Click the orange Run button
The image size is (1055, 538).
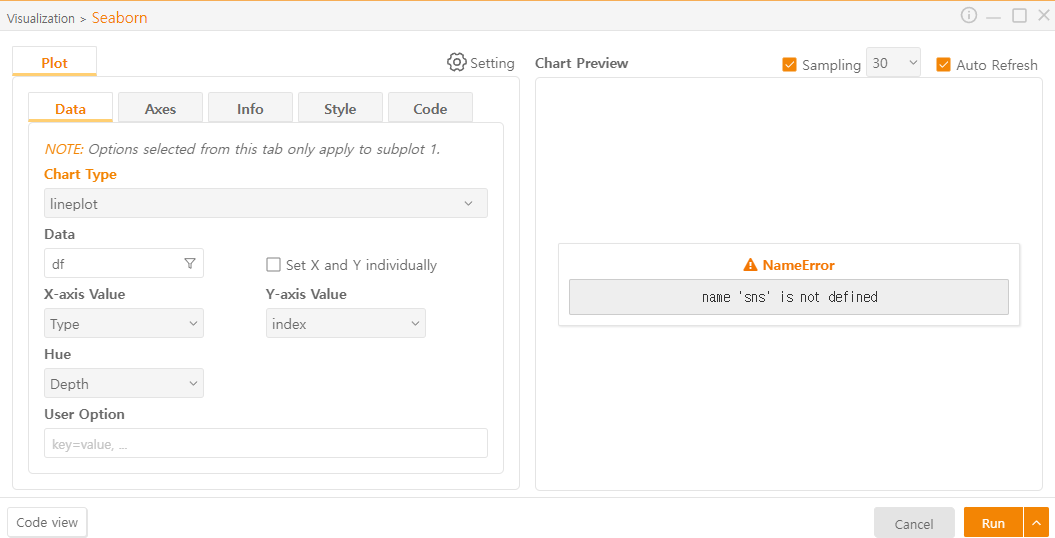[x=993, y=523]
